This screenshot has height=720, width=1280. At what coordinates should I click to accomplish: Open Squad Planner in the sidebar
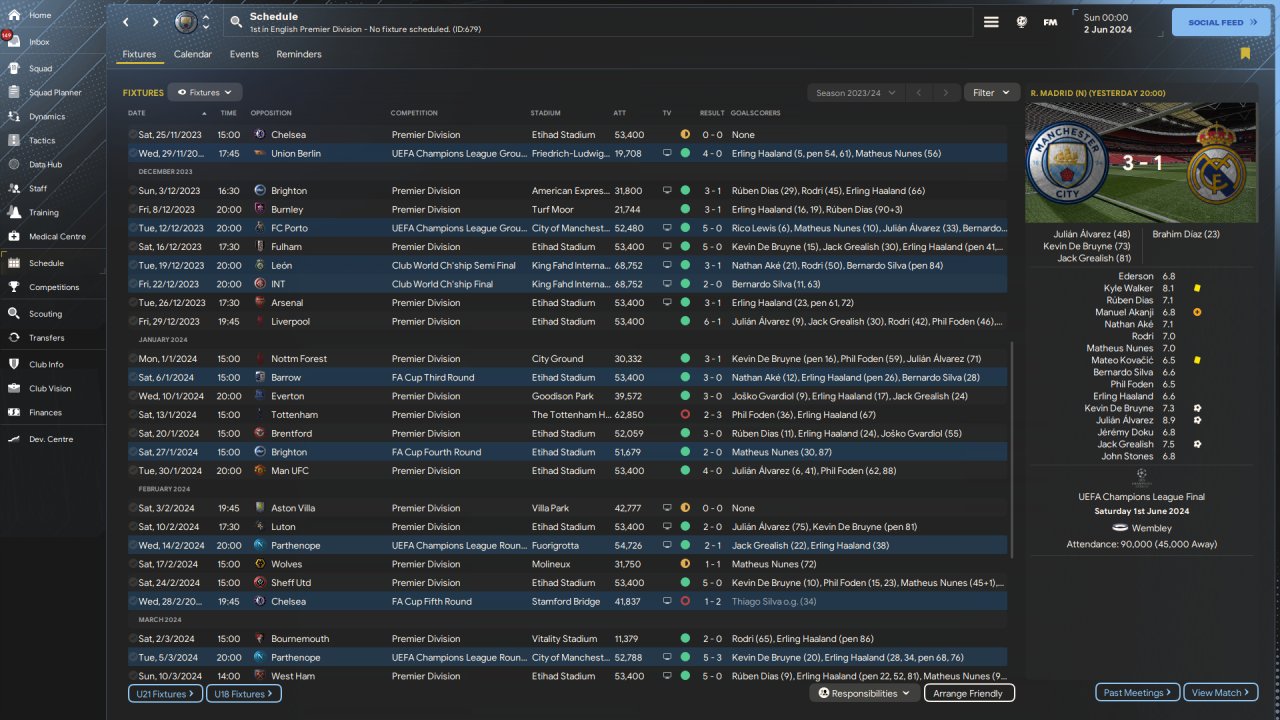53,93
